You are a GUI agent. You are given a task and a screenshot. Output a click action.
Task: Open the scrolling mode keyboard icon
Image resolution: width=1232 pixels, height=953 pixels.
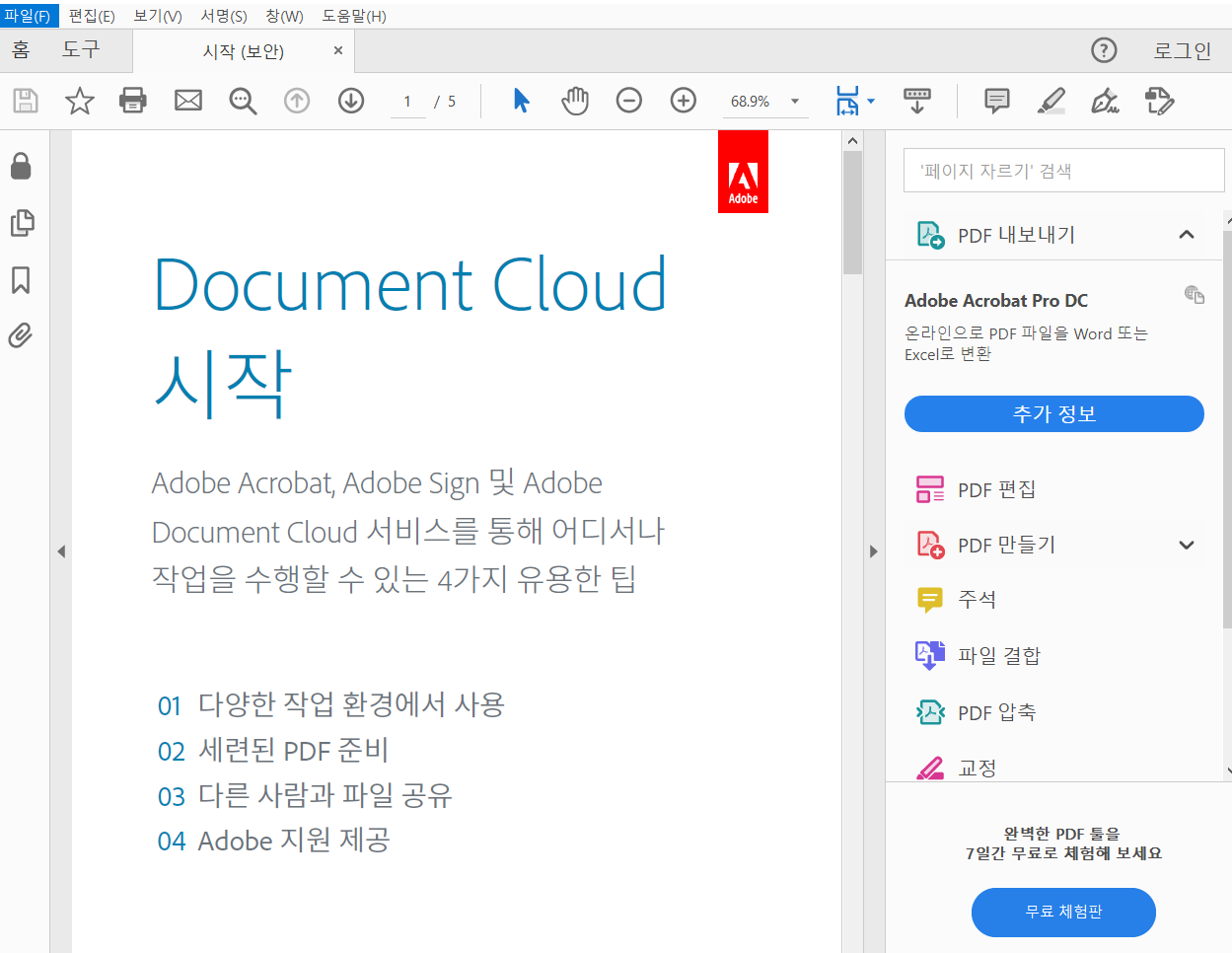pos(917,101)
